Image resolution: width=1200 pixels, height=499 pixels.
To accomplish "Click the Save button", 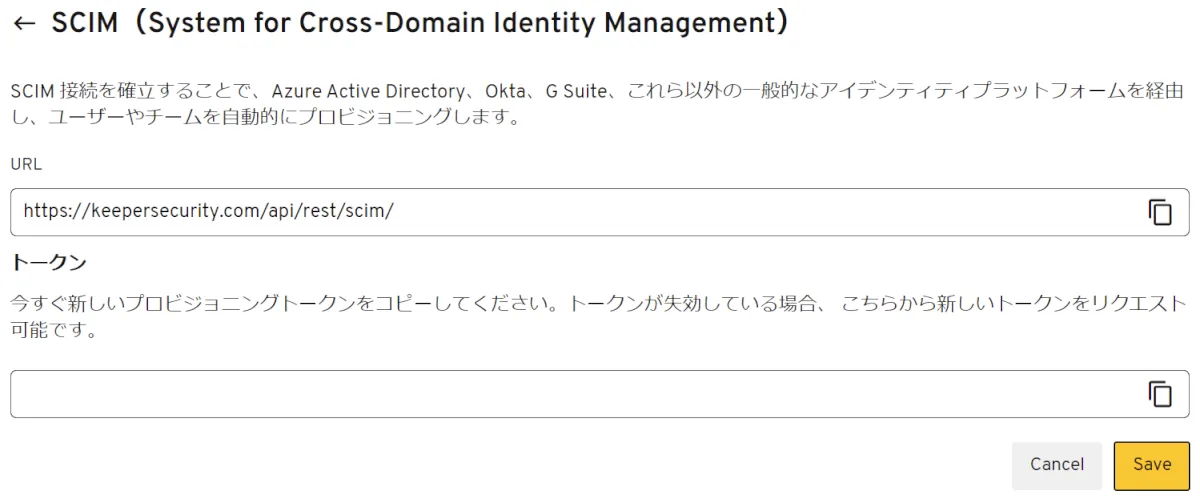I will pos(1152,464).
